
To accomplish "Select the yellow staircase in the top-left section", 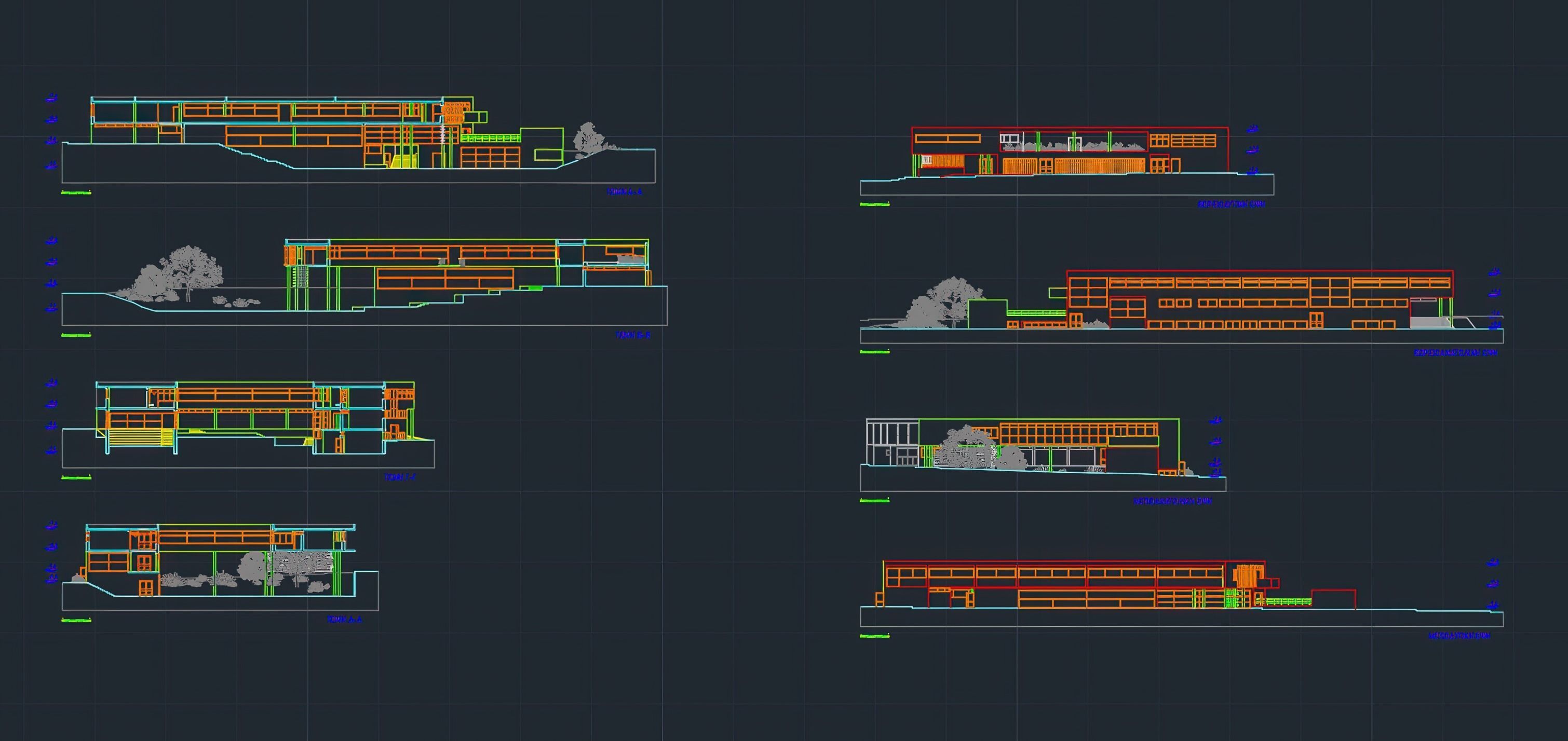I will pos(403,161).
